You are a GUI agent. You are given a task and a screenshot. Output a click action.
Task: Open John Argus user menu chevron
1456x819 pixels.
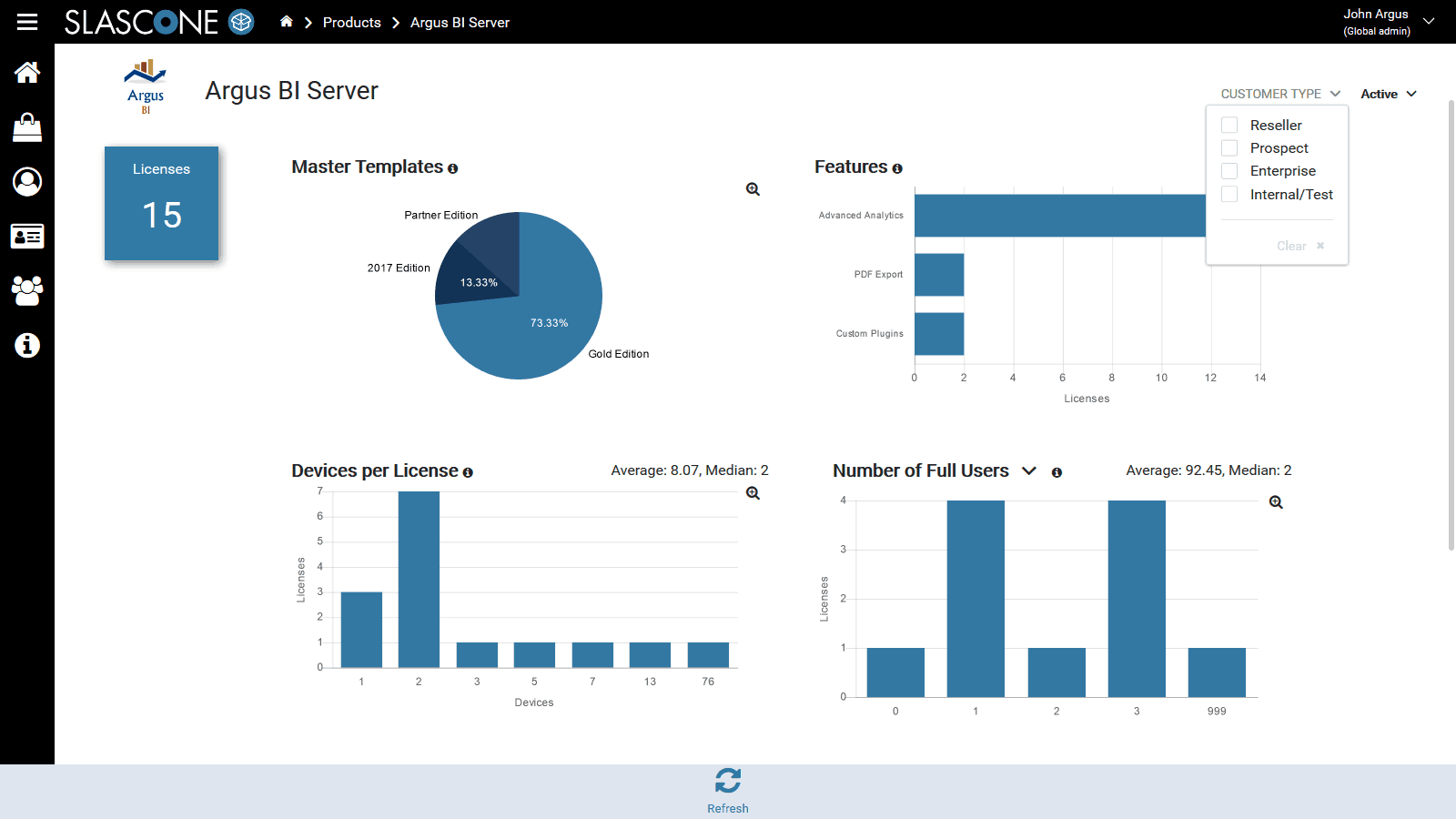pyautogui.click(x=1429, y=21)
